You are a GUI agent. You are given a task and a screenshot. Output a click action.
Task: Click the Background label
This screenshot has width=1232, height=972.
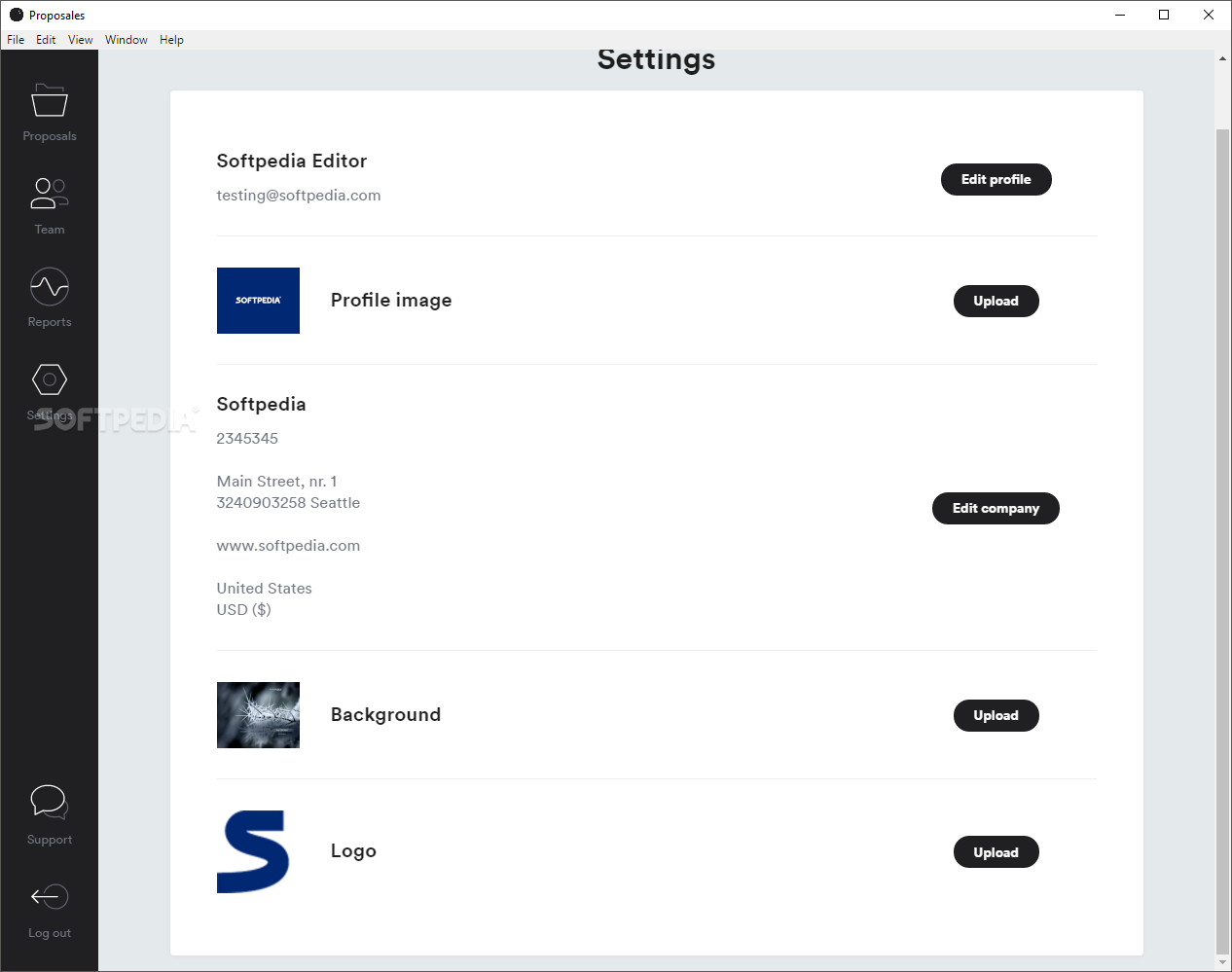pyautogui.click(x=385, y=714)
